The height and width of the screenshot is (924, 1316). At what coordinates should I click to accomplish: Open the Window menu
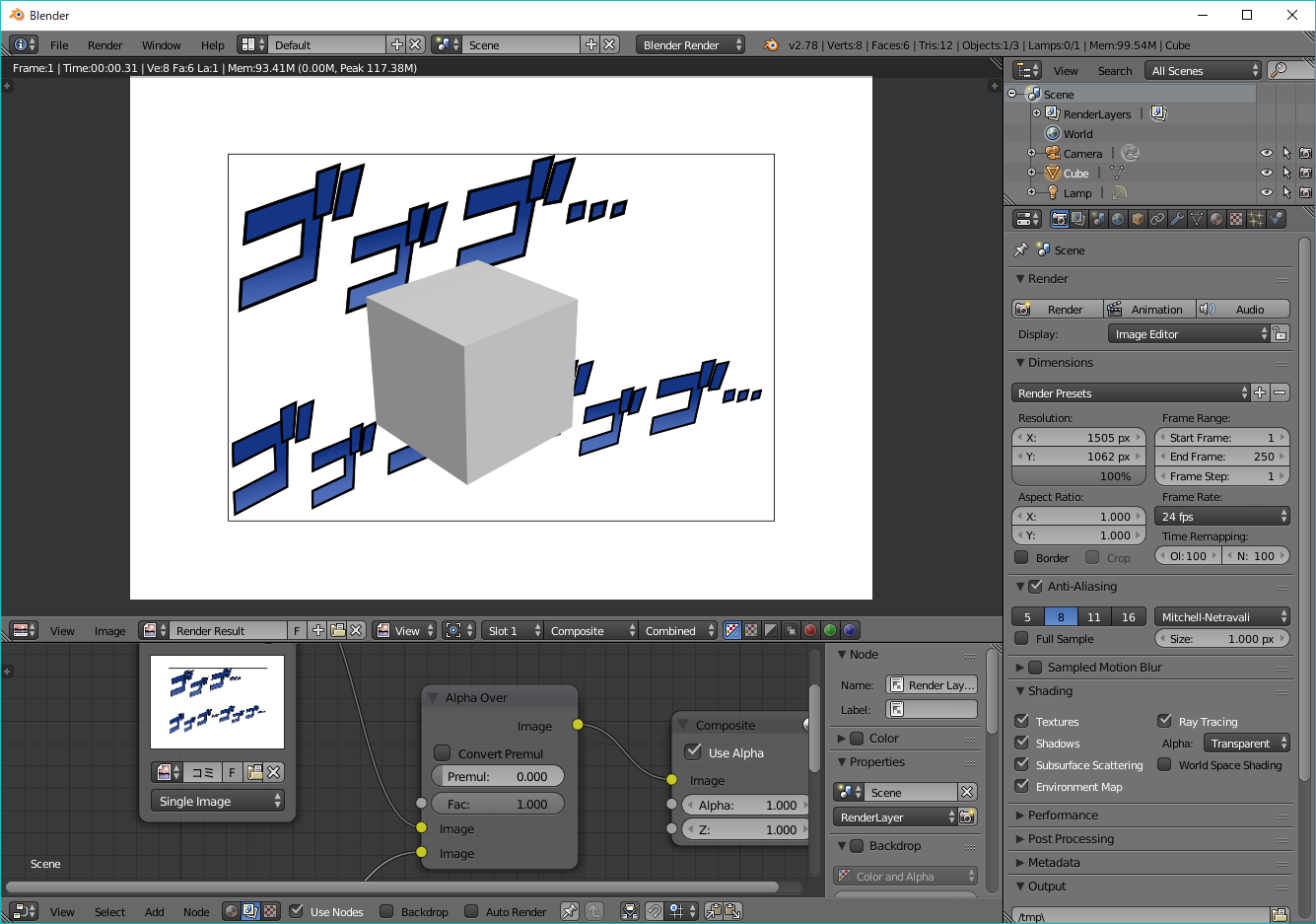pyautogui.click(x=161, y=45)
